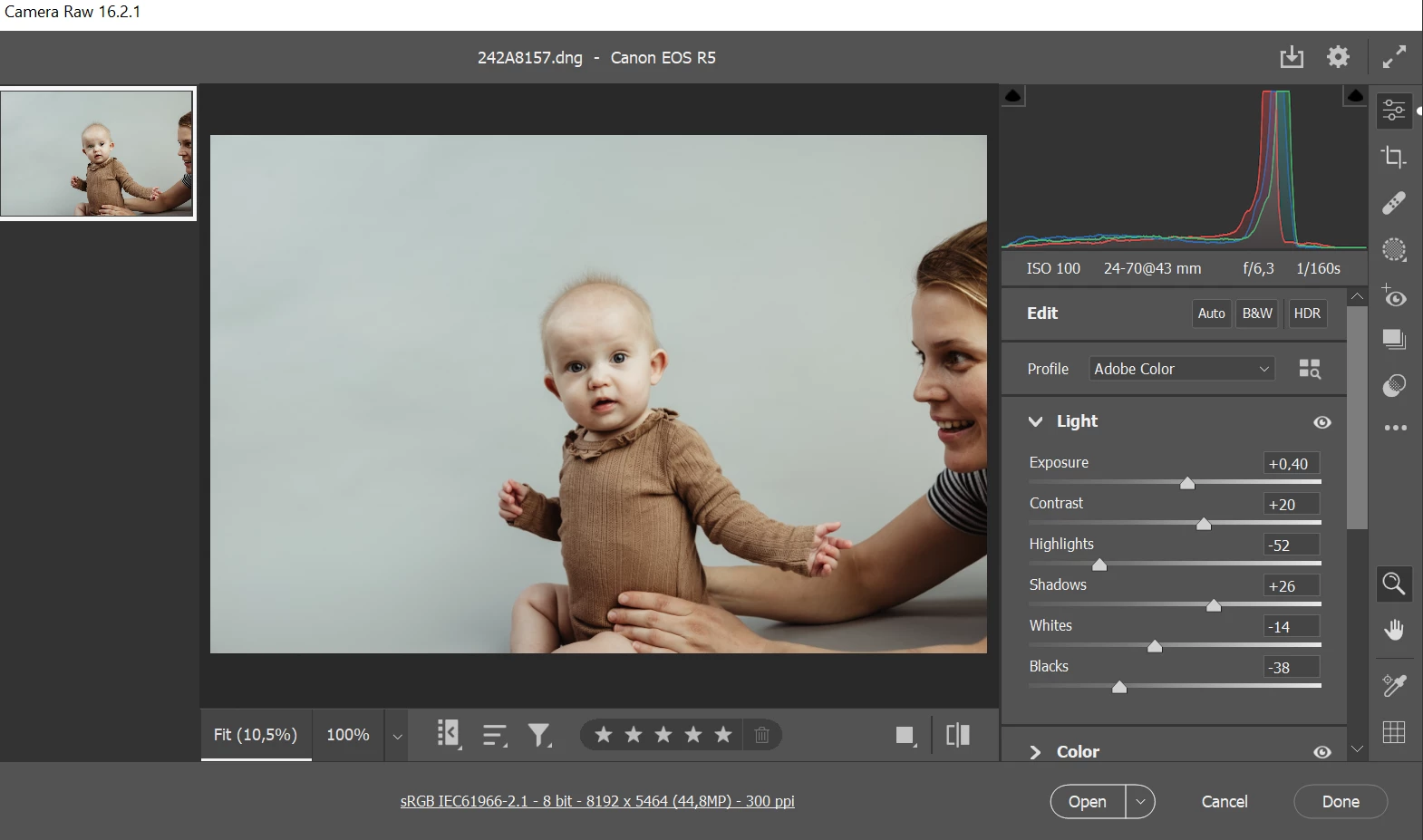The height and width of the screenshot is (840, 1423).
Task: Open Camera Raw preferences gear
Action: point(1338,57)
